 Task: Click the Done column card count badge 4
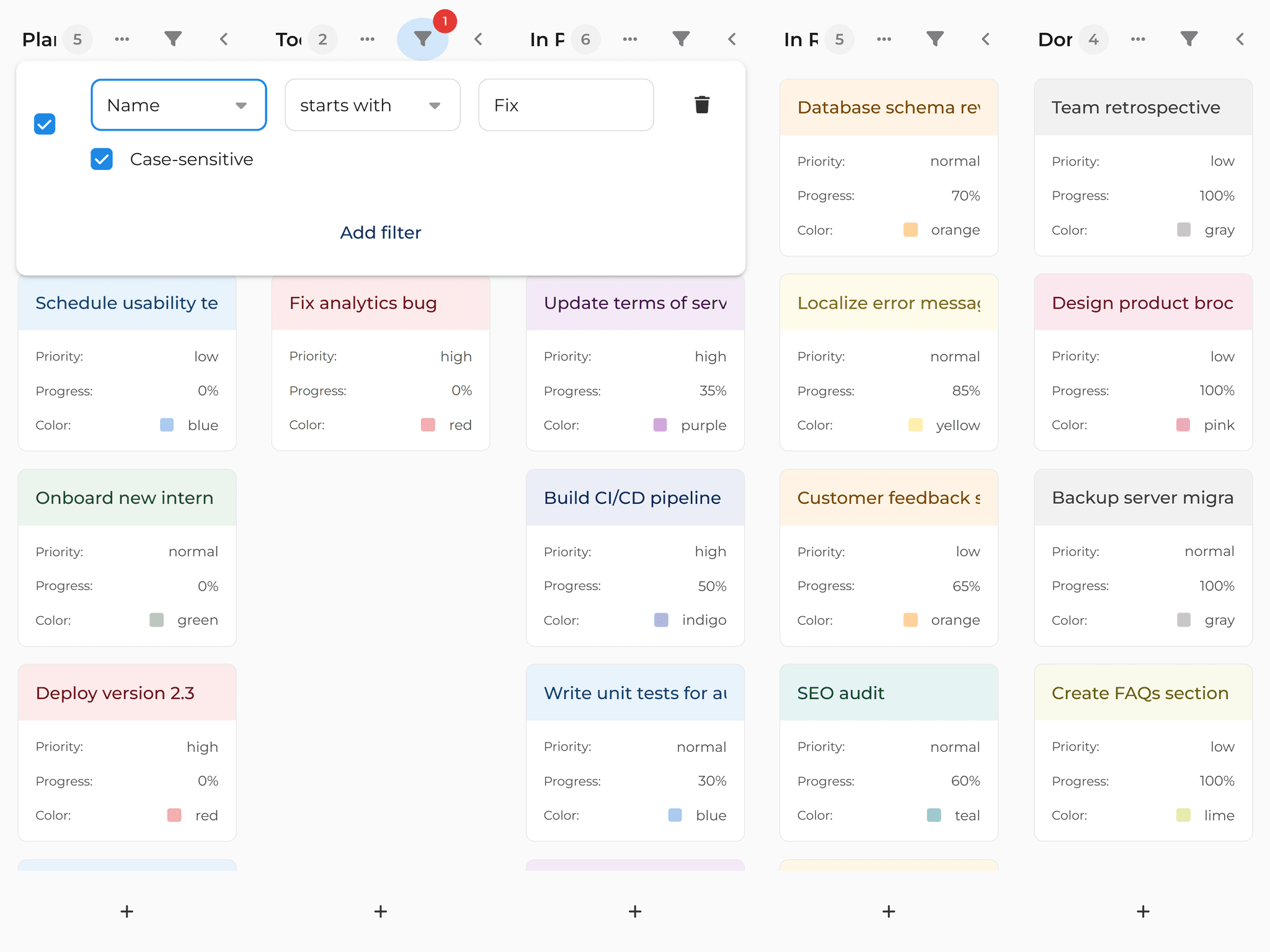coord(1093,39)
